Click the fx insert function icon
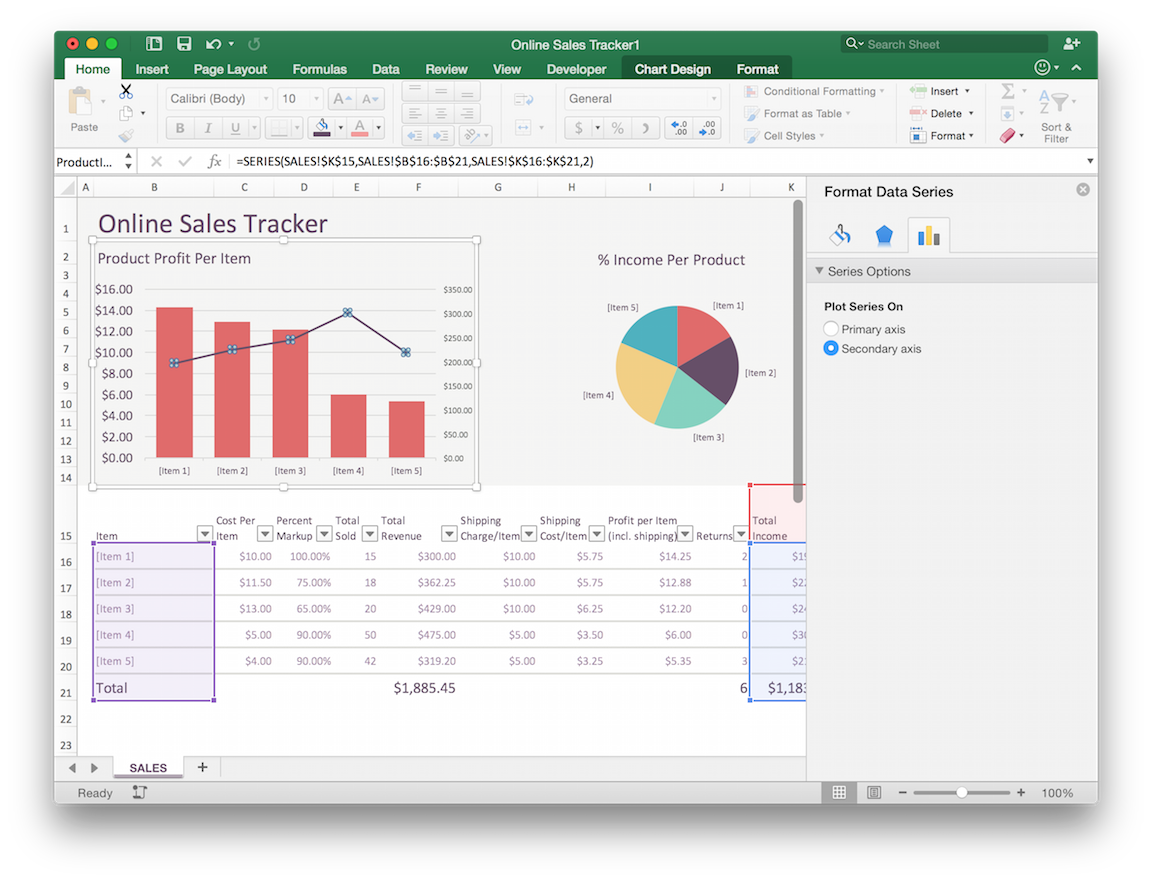This screenshot has height=881, width=1152. (x=214, y=161)
